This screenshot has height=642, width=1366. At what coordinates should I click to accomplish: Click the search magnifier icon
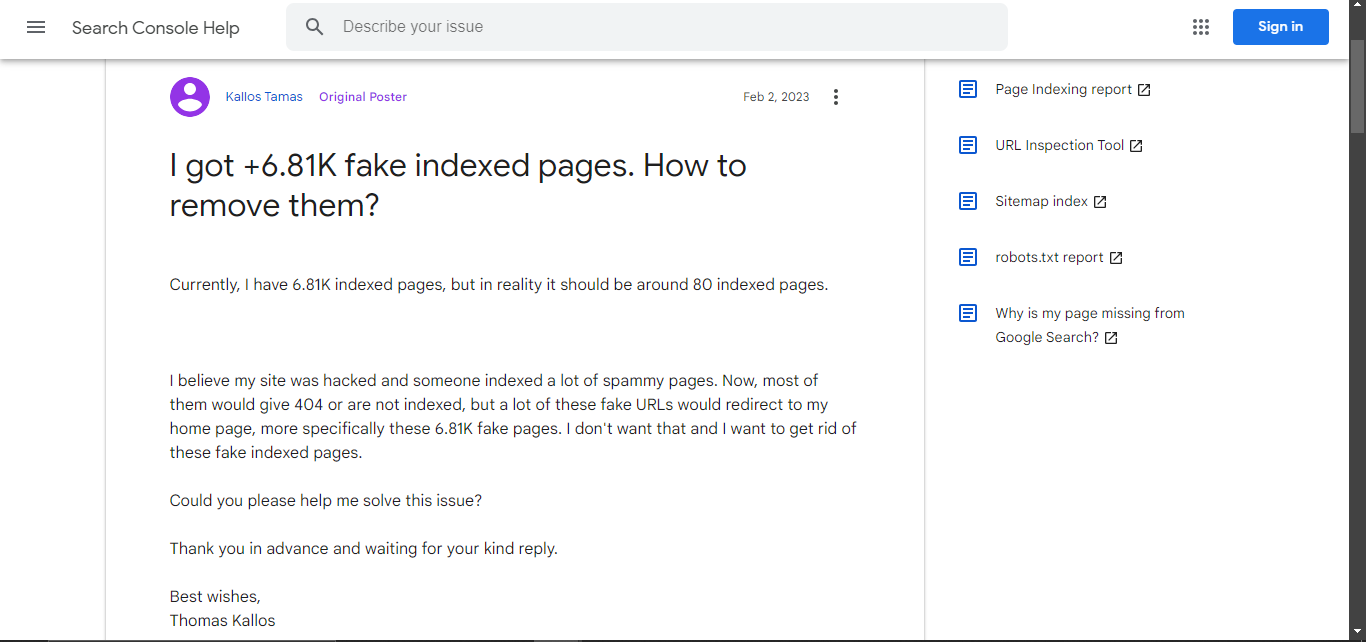point(315,27)
